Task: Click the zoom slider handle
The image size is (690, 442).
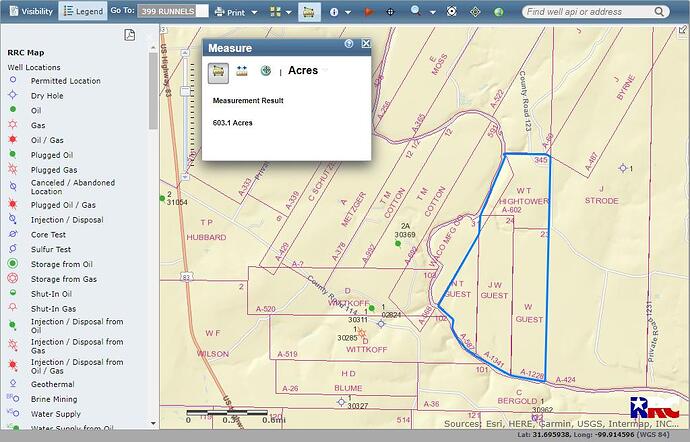Action: click(x=185, y=92)
